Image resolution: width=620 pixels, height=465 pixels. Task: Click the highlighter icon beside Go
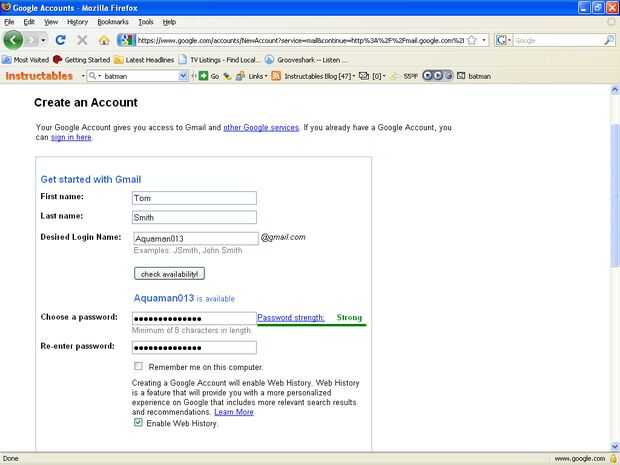[x=227, y=76]
